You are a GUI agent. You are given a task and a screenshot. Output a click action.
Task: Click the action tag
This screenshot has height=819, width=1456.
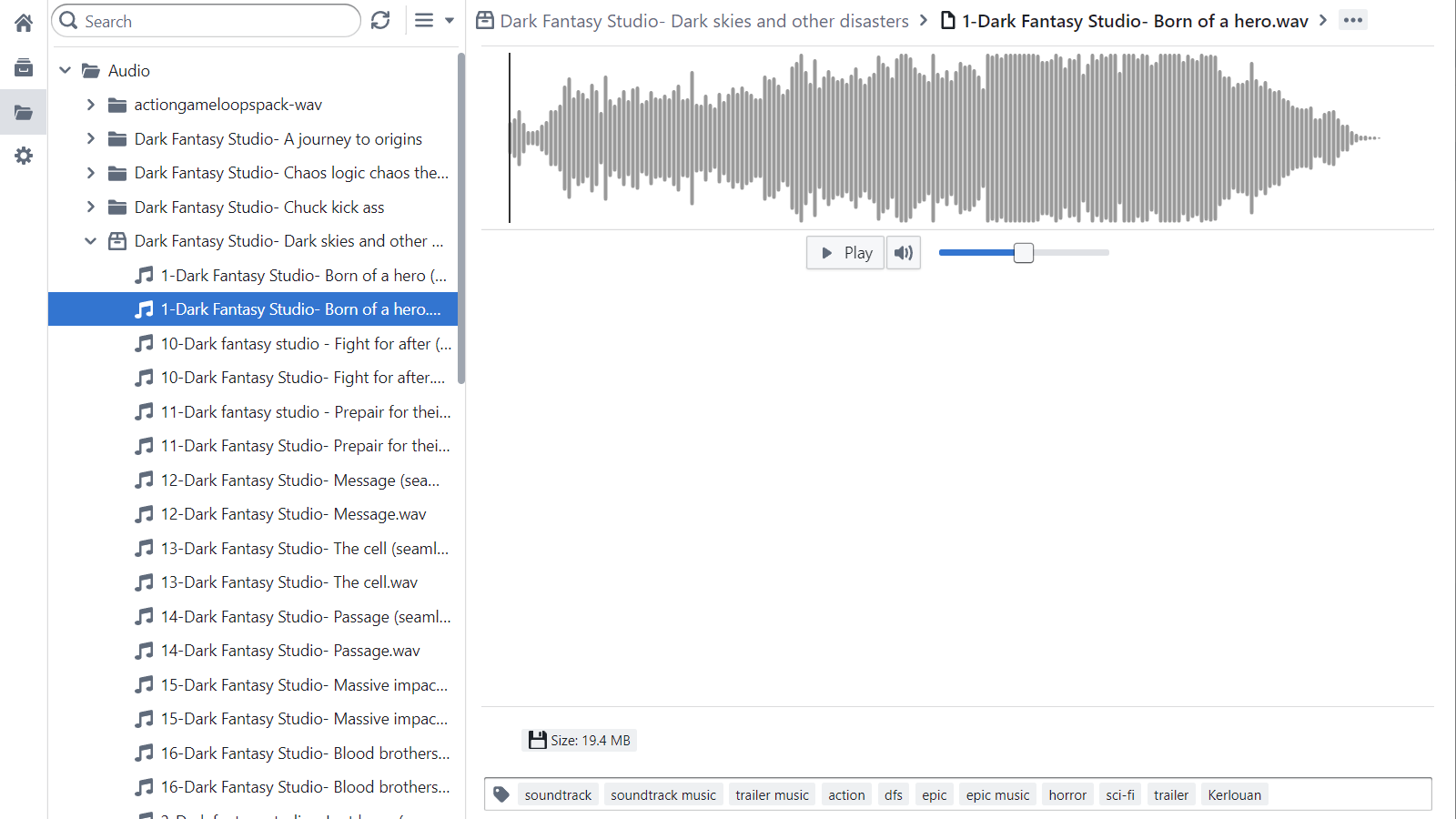846,794
